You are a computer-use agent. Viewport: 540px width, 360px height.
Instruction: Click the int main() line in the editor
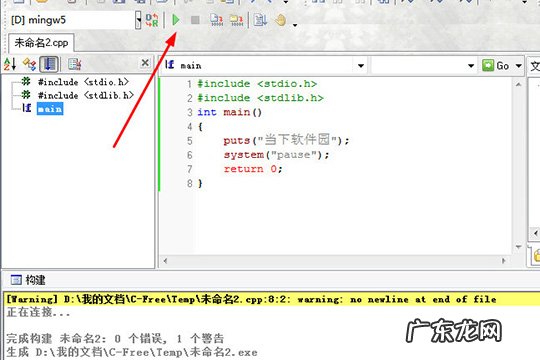coord(229,112)
